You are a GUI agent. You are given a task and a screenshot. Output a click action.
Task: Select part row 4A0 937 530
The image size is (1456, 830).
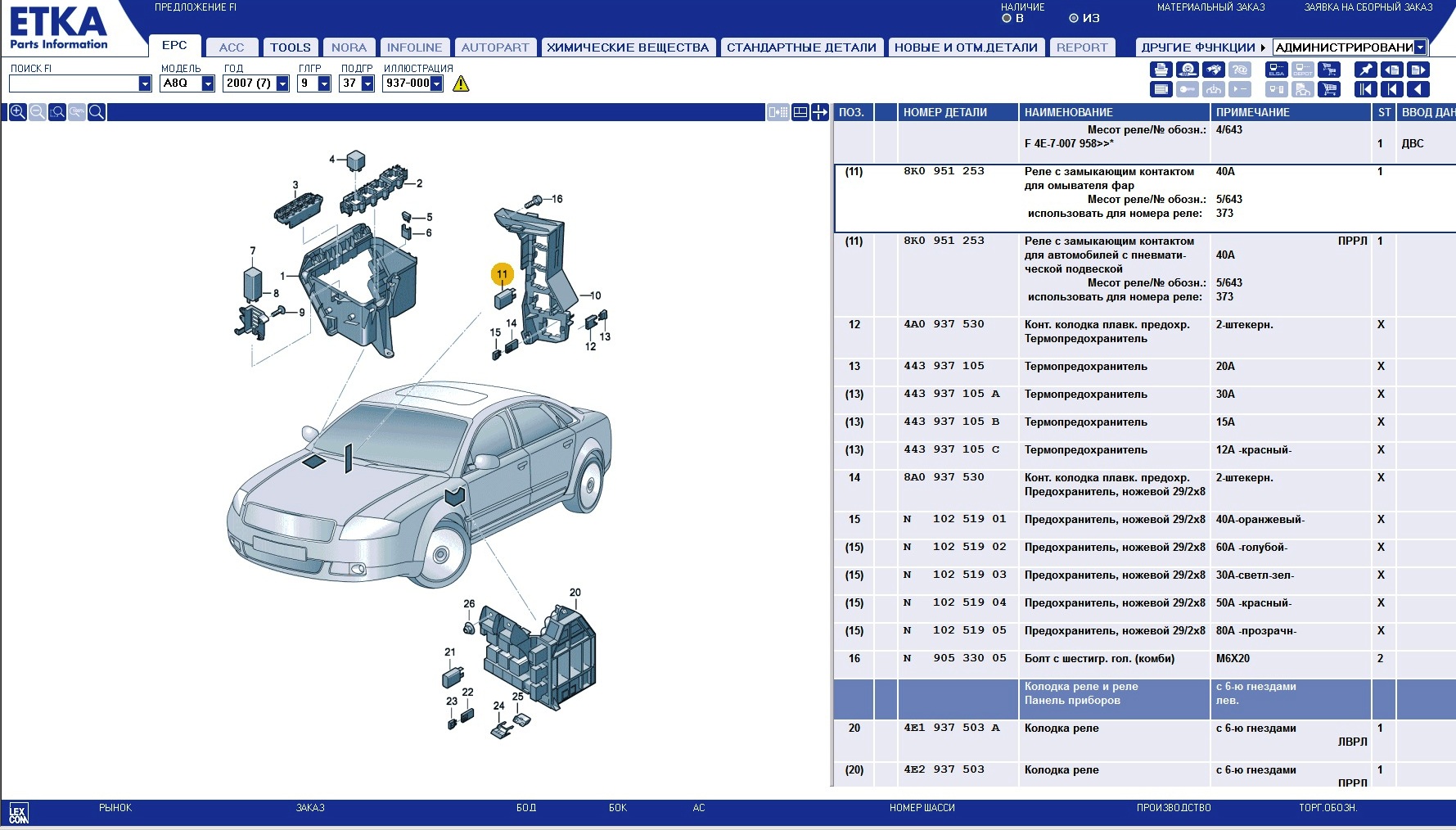[x=944, y=325]
